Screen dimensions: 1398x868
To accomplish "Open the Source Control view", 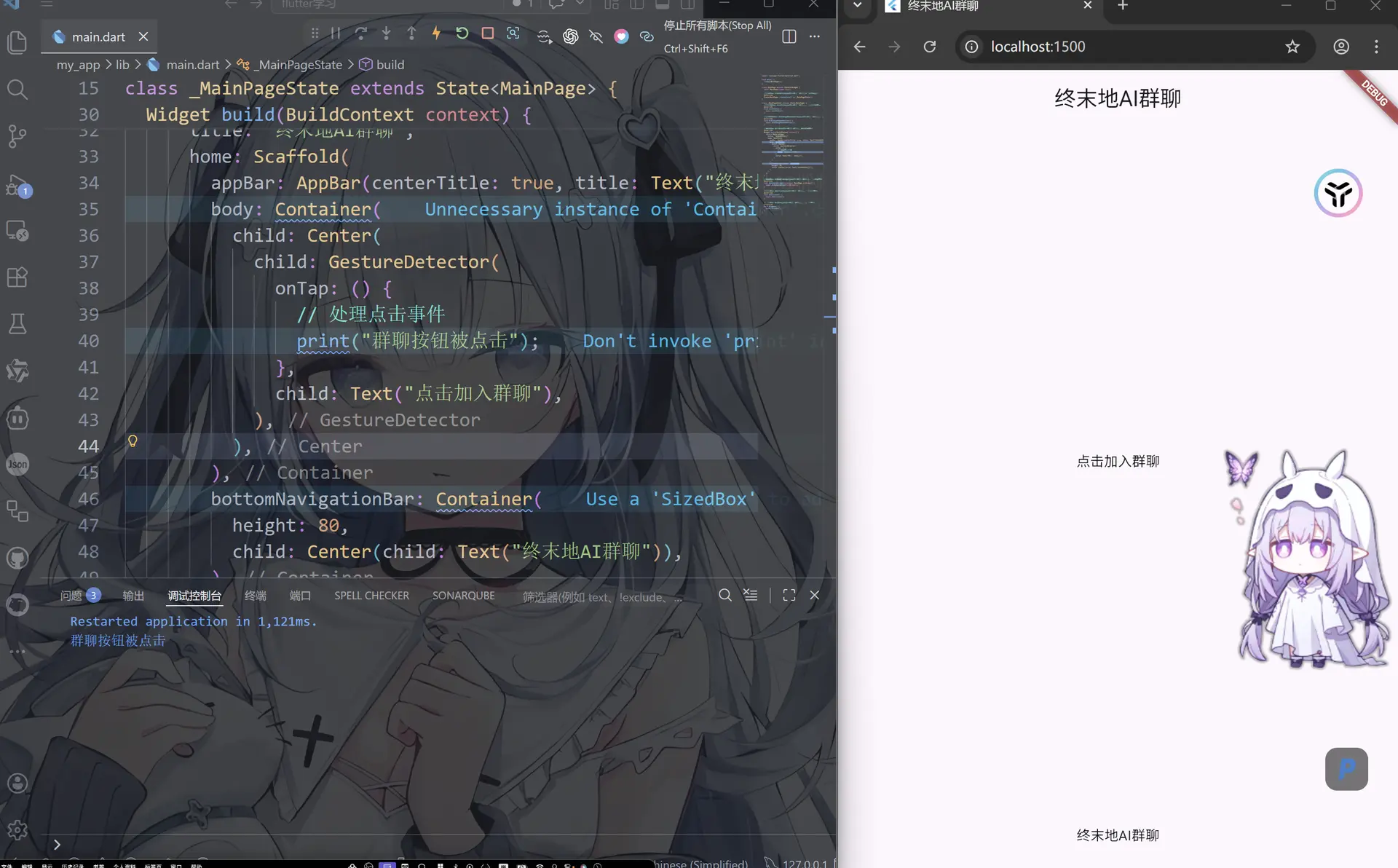I will (x=17, y=136).
